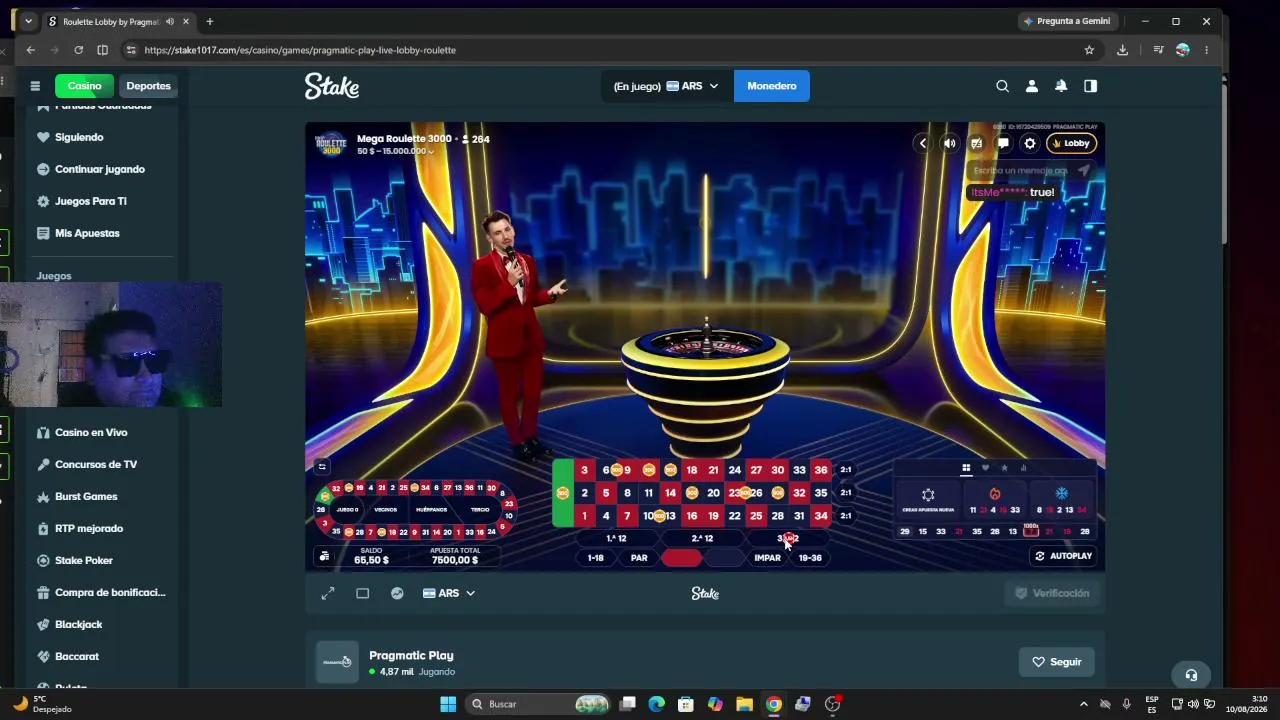The image size is (1280, 720).
Task: Open the Monedero wallet
Action: click(x=772, y=86)
